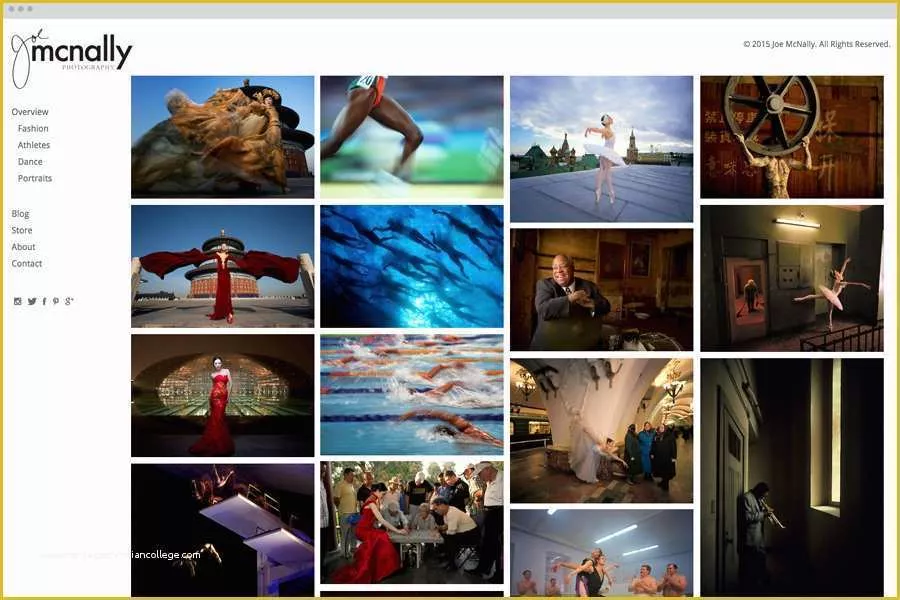Visit the Store link
This screenshot has width=900, height=600.
pyautogui.click(x=22, y=230)
